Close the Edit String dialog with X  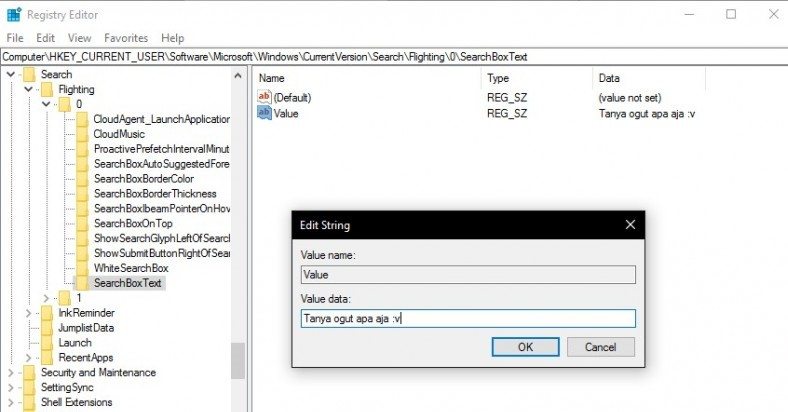coord(629,225)
